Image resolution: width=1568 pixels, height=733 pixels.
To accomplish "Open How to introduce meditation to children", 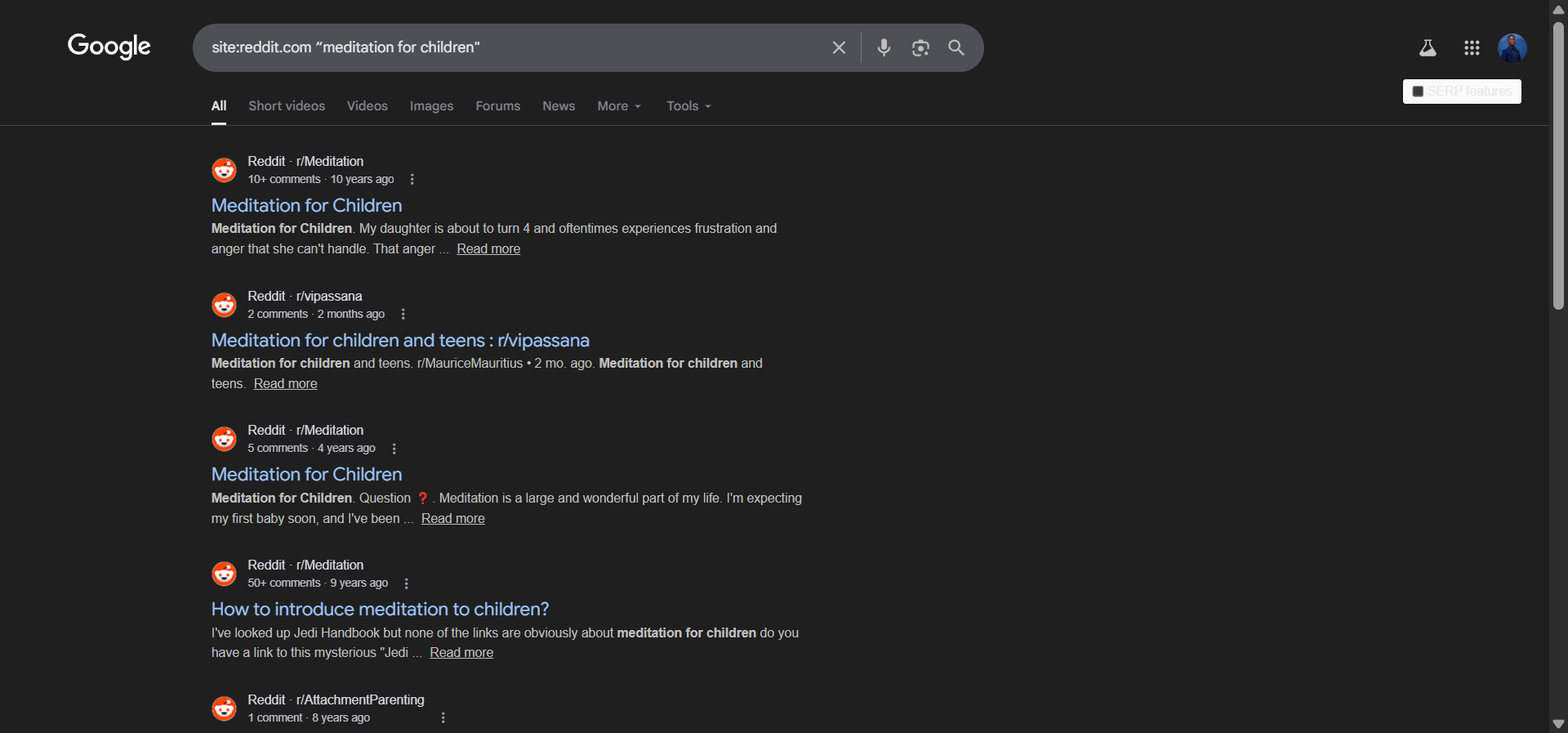I will click(380, 609).
